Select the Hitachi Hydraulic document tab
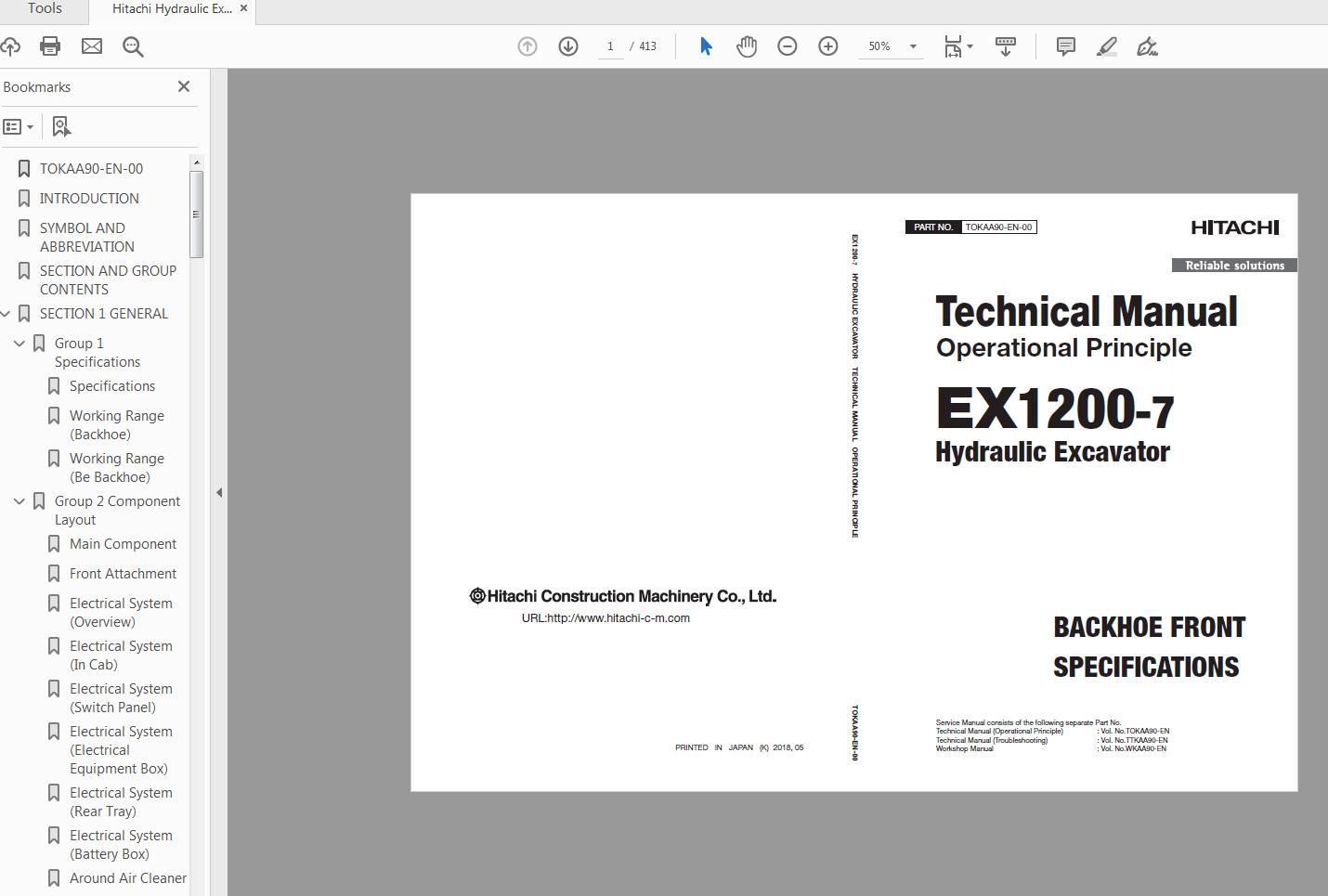The height and width of the screenshot is (896, 1328). (x=172, y=8)
